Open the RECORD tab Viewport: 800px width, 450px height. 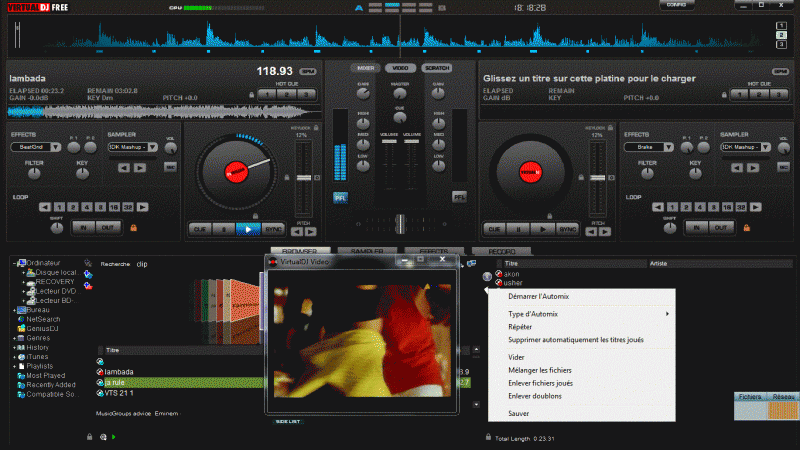[502, 251]
